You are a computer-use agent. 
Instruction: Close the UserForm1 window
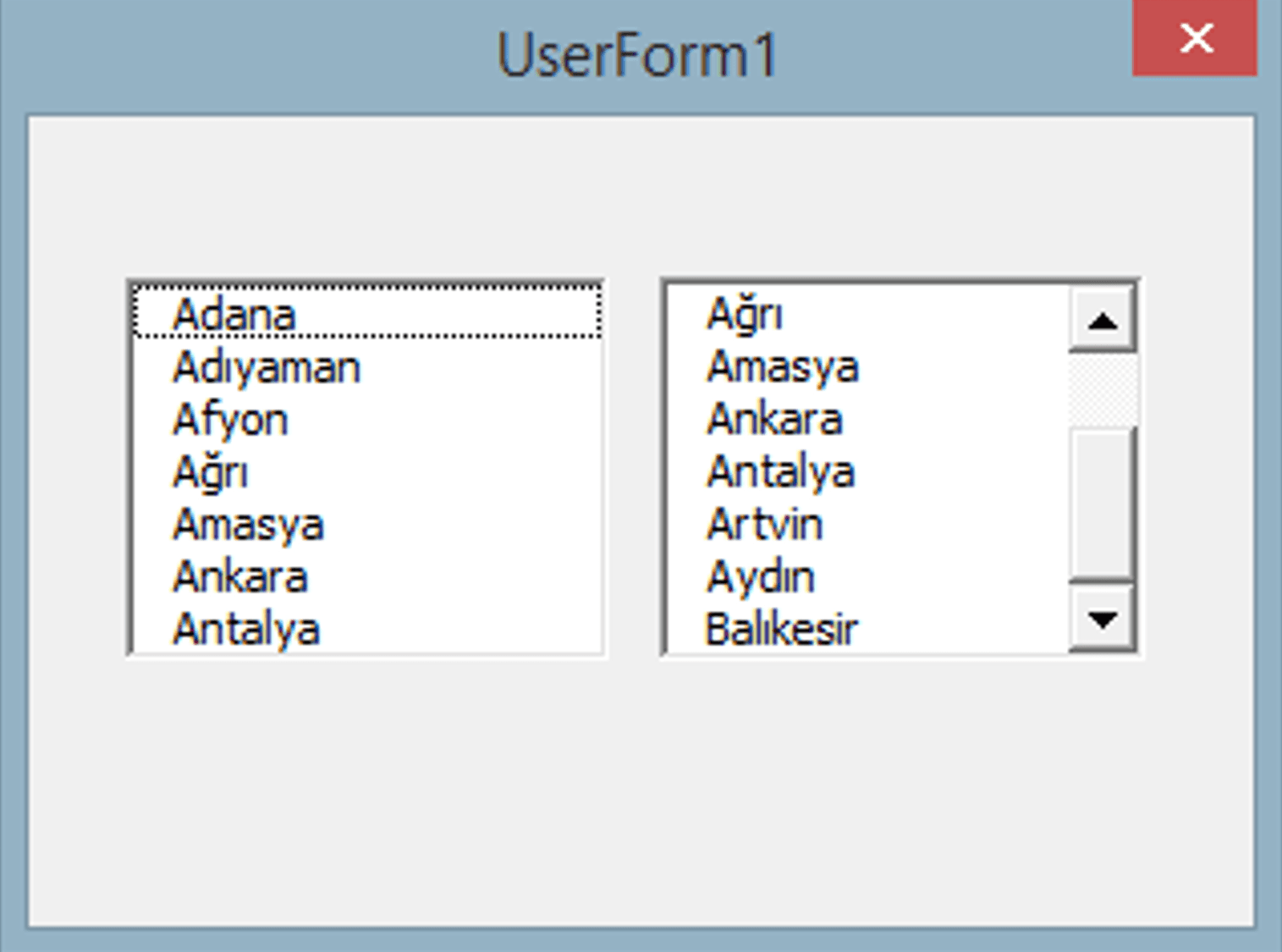click(1195, 38)
